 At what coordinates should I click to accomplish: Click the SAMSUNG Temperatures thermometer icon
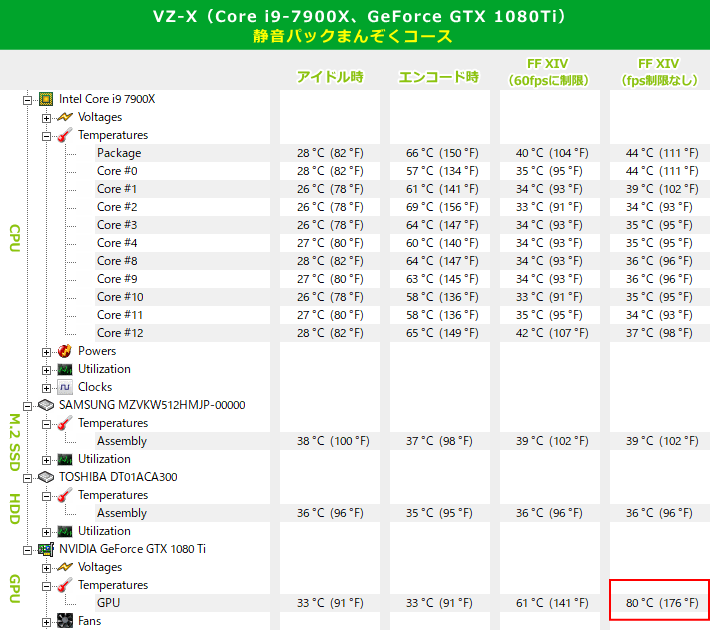coord(65,423)
